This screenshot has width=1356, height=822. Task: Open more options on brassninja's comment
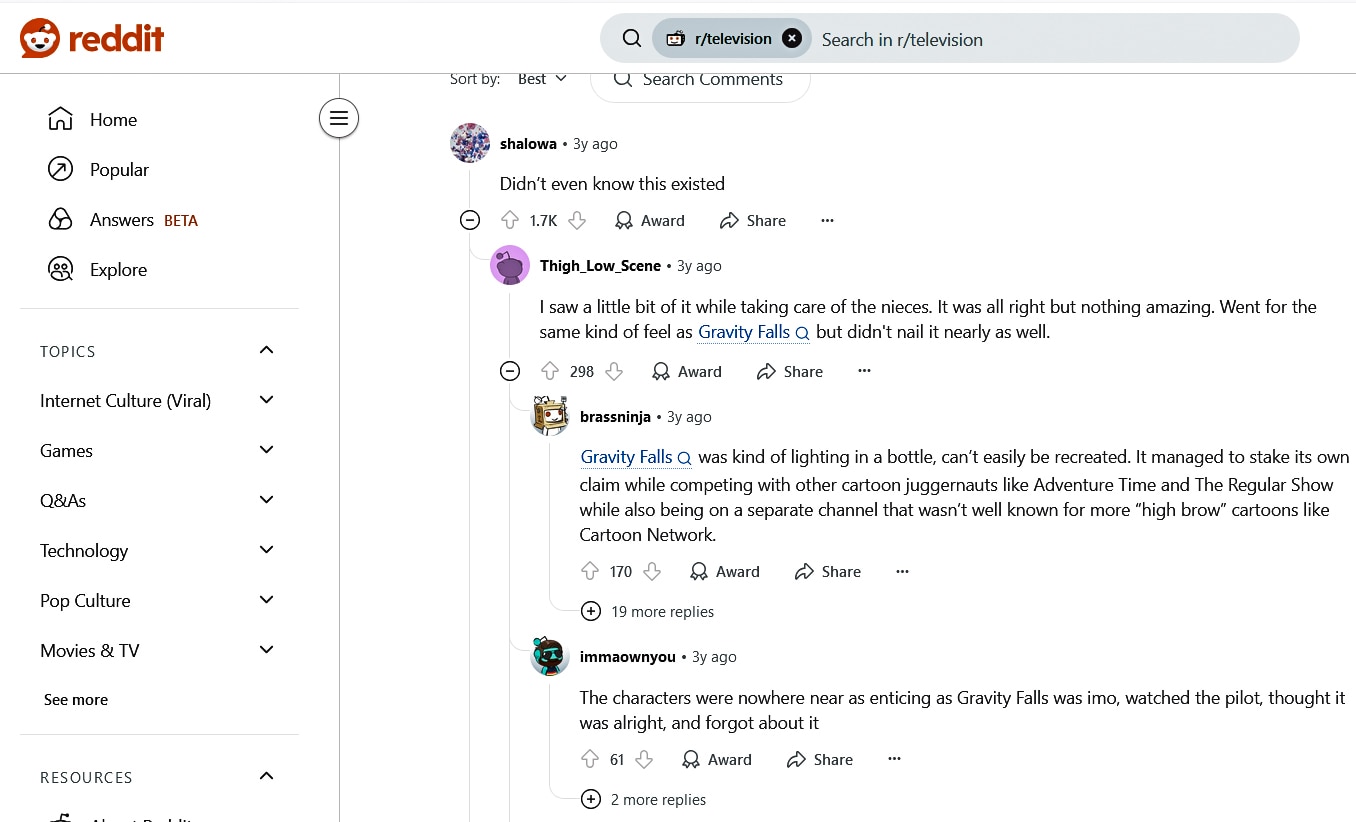(902, 572)
